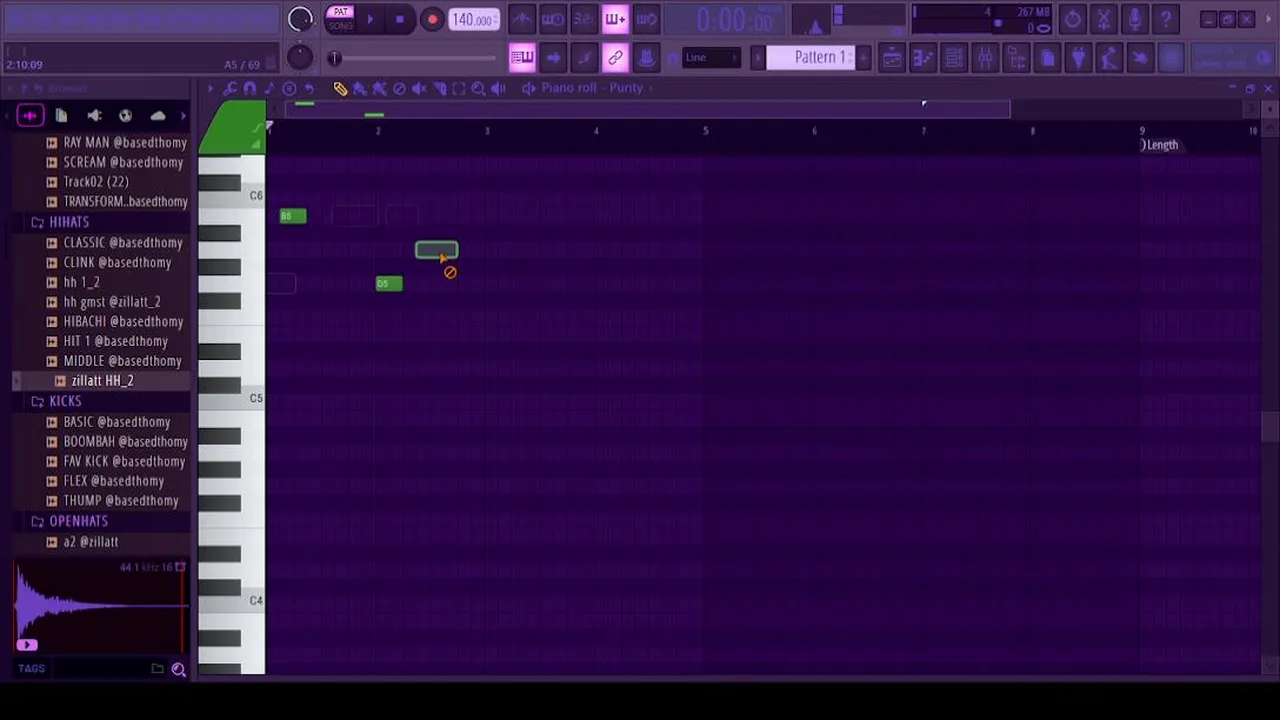Select the Mute tool in piano roll
The width and height of the screenshot is (1280, 720).
pyautogui.click(x=419, y=88)
